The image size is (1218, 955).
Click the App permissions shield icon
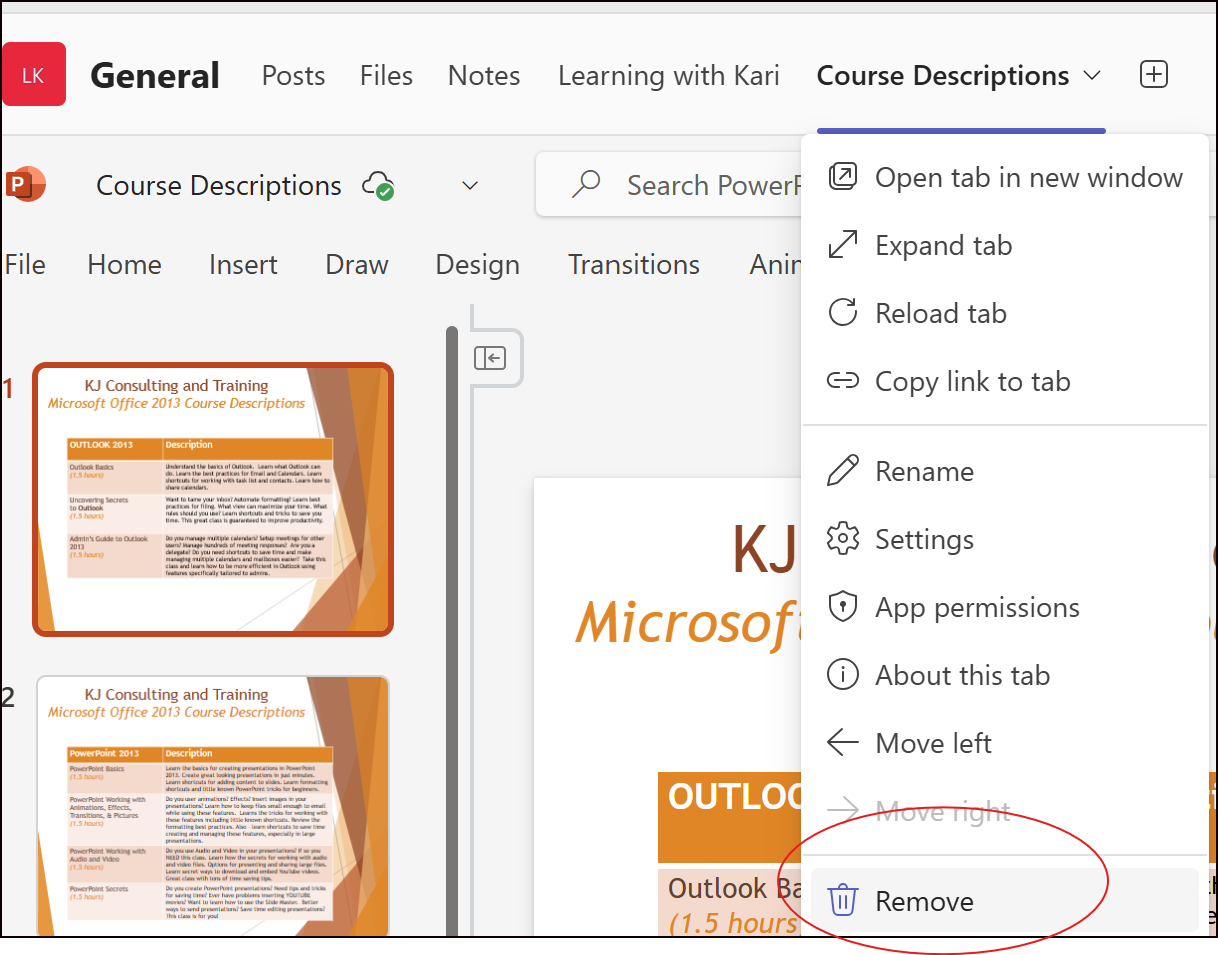[843, 607]
